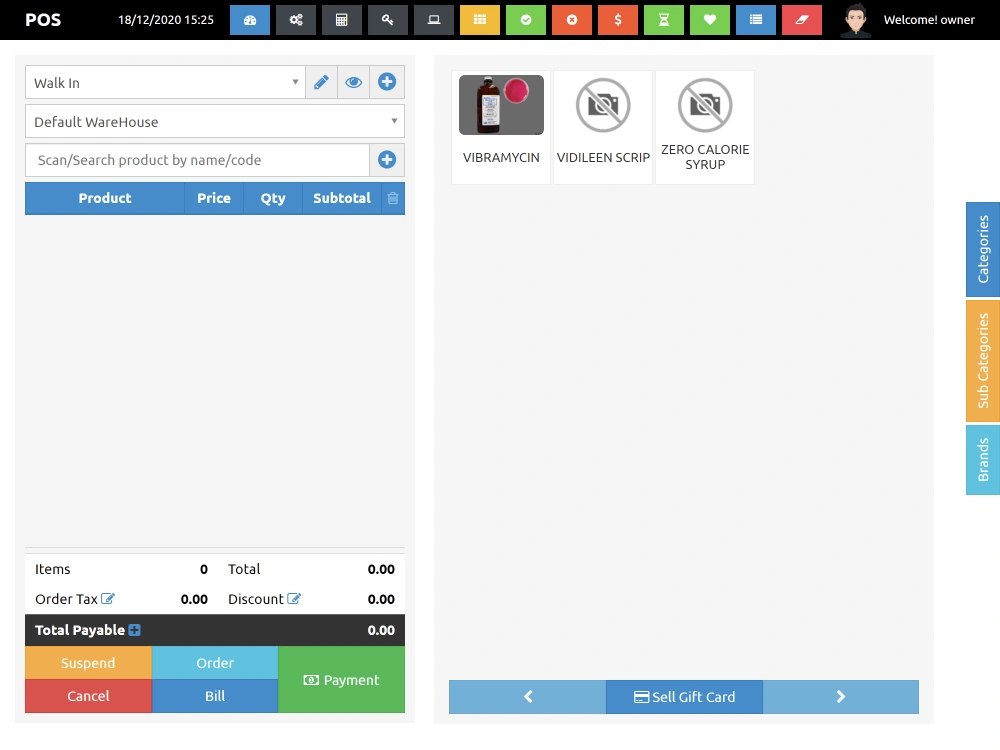
Task: Click the green heart icon
Action: (x=710, y=20)
